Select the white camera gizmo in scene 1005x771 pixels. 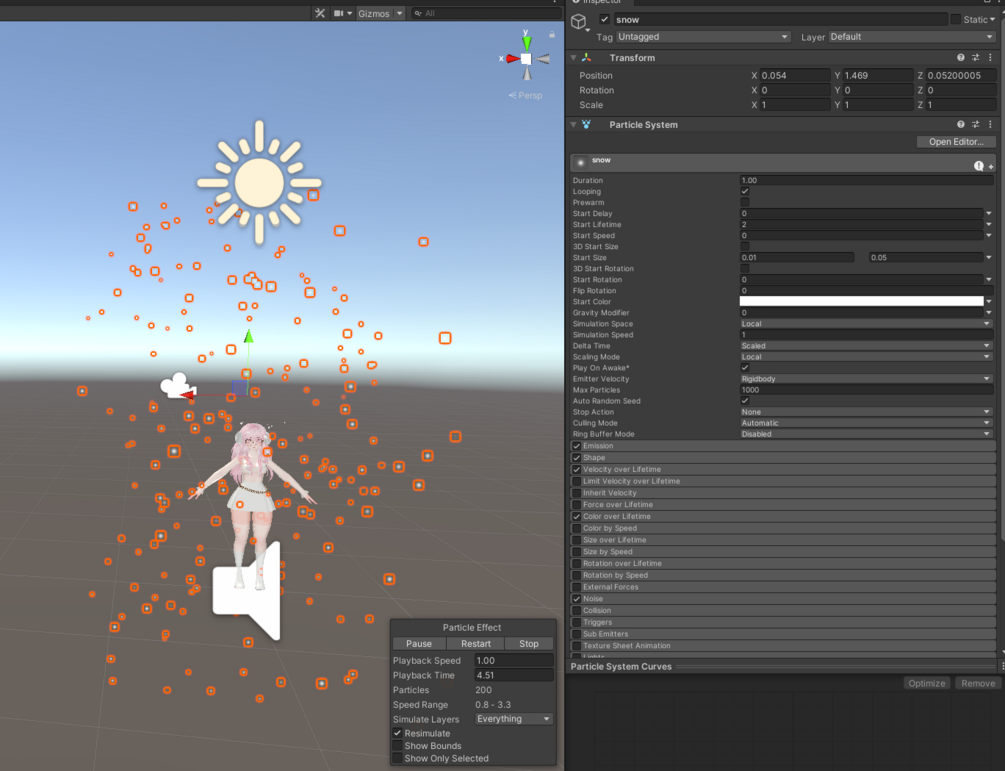point(178,386)
